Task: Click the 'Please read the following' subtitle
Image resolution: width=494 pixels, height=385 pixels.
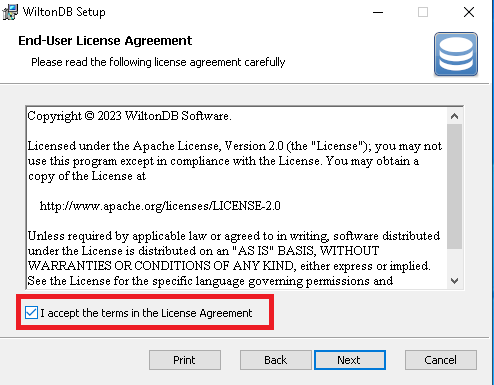Action: 158,62
